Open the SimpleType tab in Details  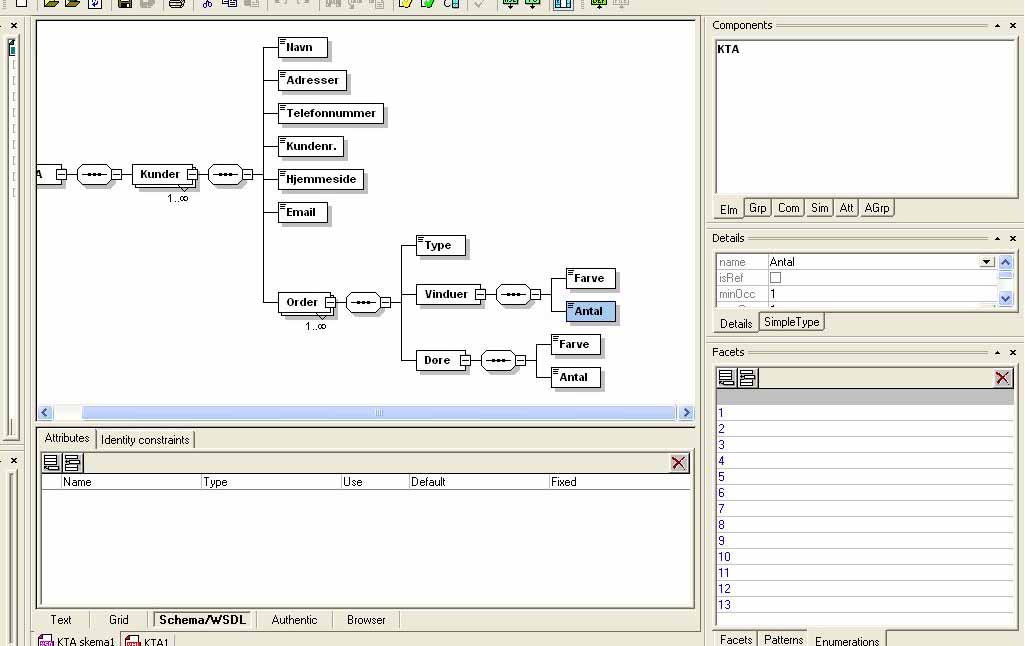pyautogui.click(x=791, y=322)
